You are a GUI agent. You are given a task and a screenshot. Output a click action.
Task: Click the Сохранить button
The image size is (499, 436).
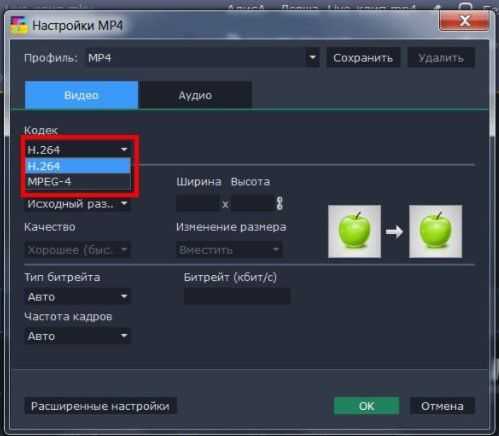pyautogui.click(x=363, y=58)
